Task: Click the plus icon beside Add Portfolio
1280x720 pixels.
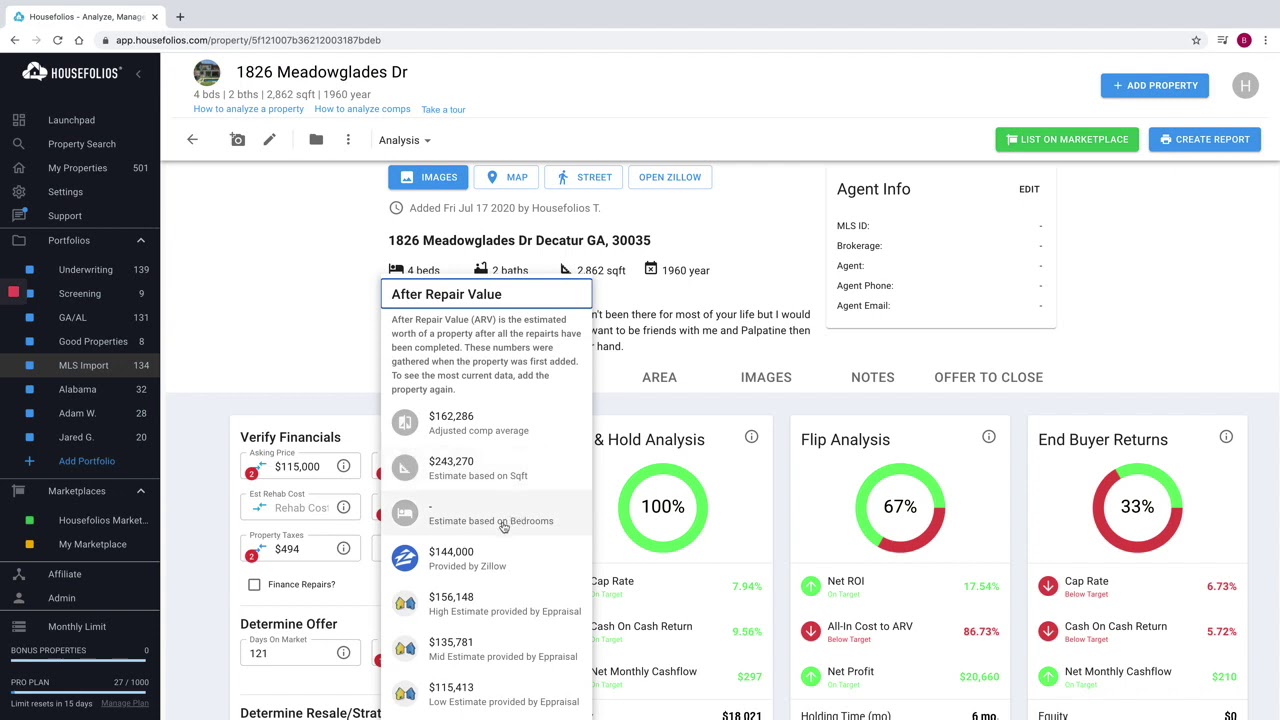Action: pos(29,461)
